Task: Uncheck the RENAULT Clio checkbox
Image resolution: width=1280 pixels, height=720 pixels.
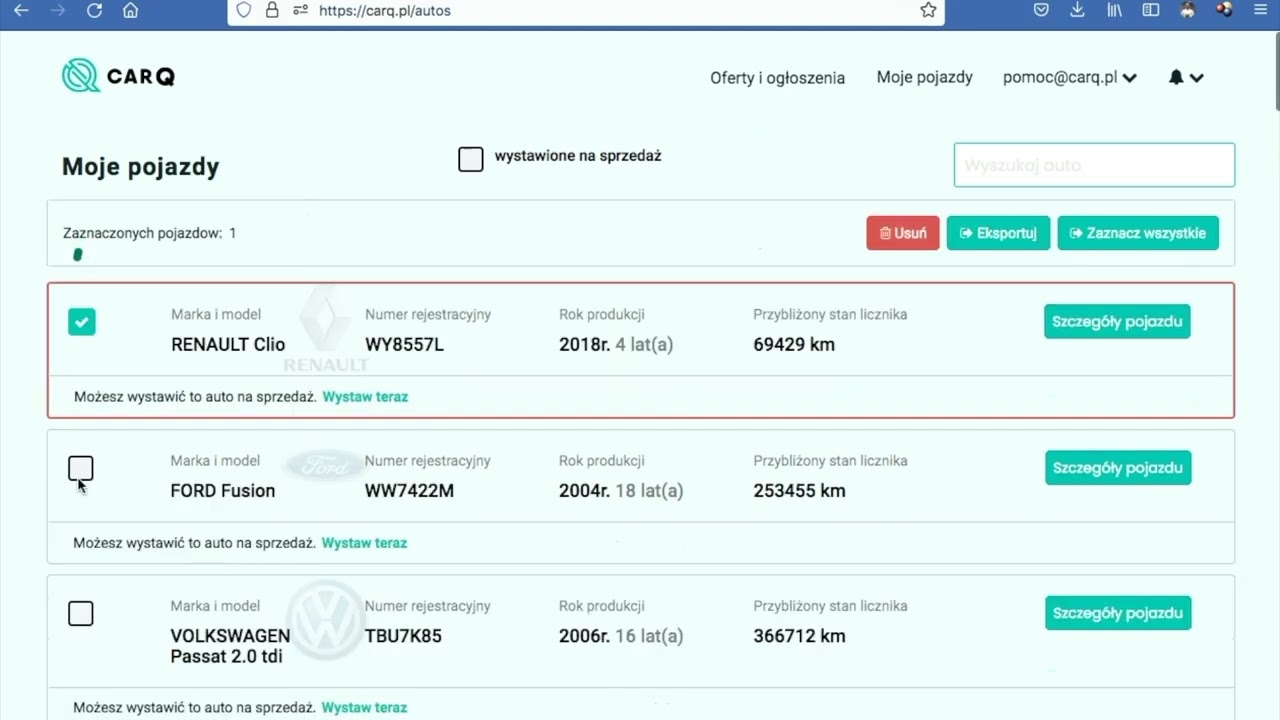Action: [82, 322]
